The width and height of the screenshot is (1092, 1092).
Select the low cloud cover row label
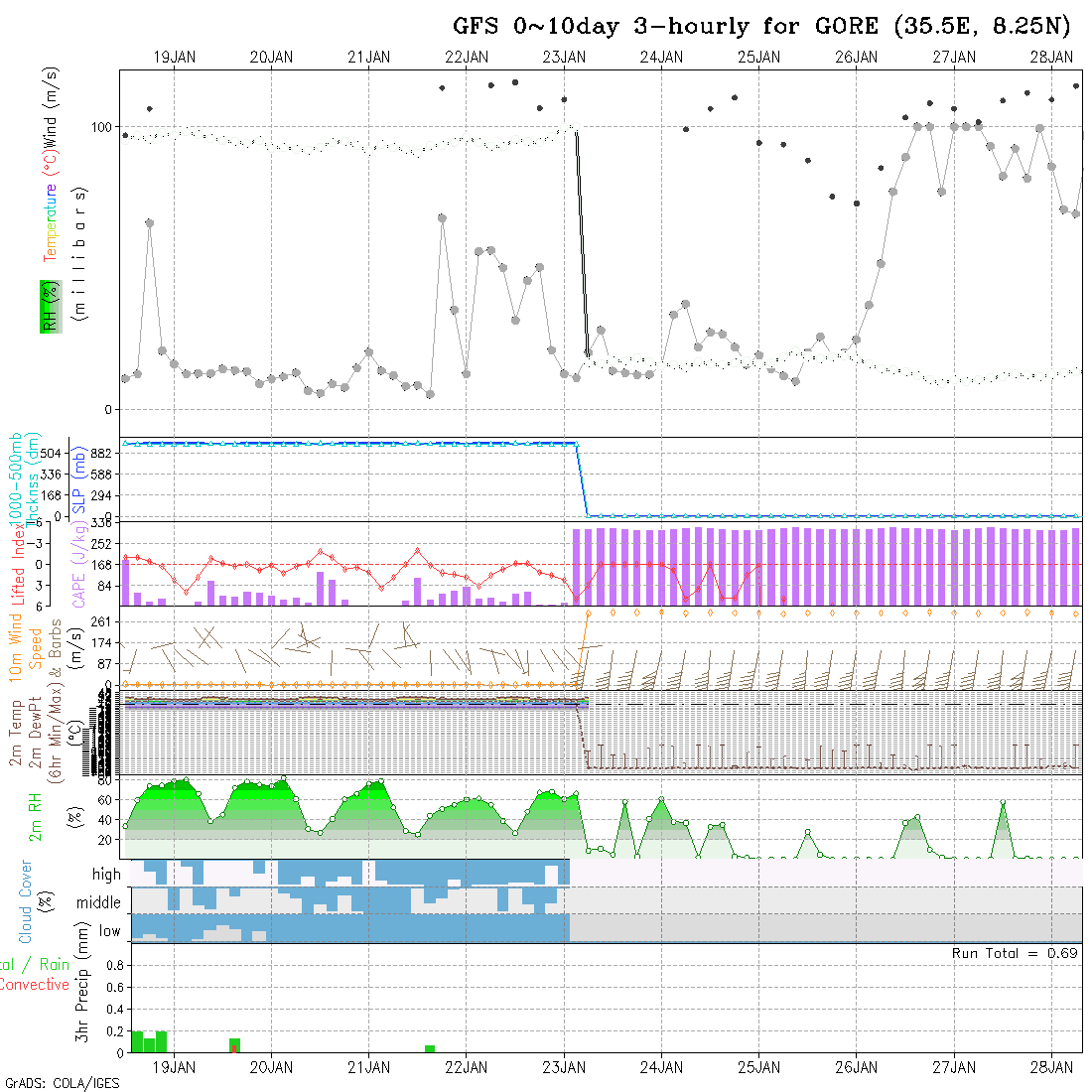109,931
